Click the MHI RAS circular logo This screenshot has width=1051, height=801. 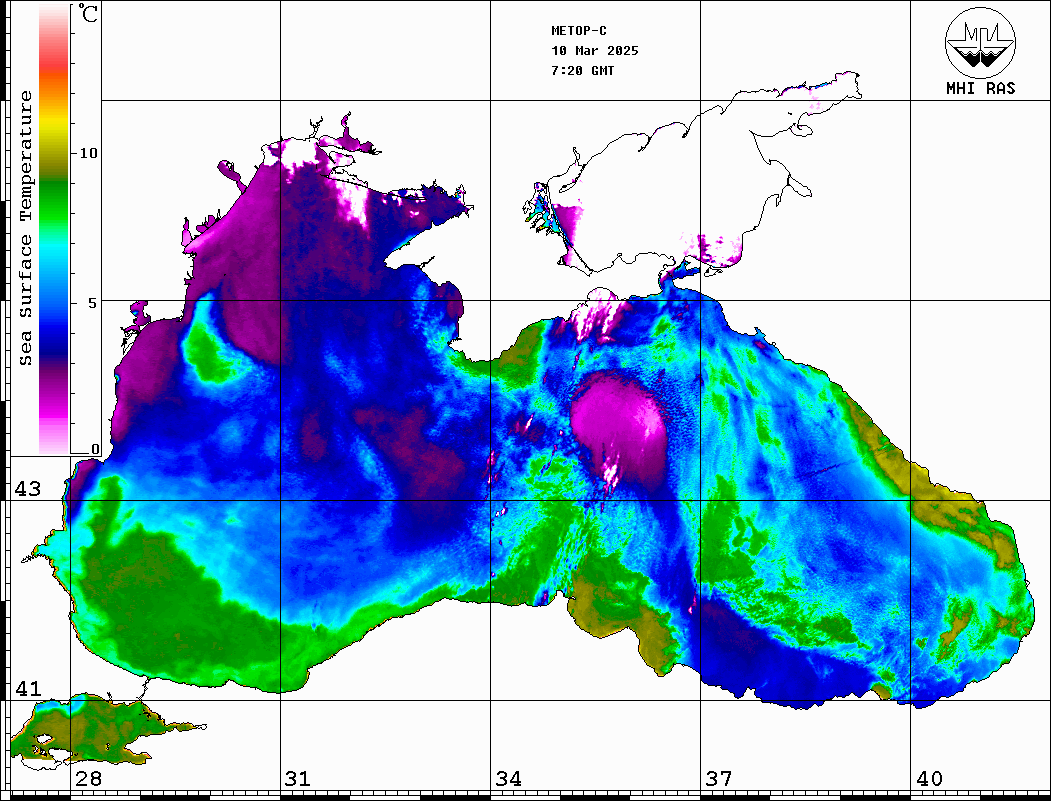[981, 42]
